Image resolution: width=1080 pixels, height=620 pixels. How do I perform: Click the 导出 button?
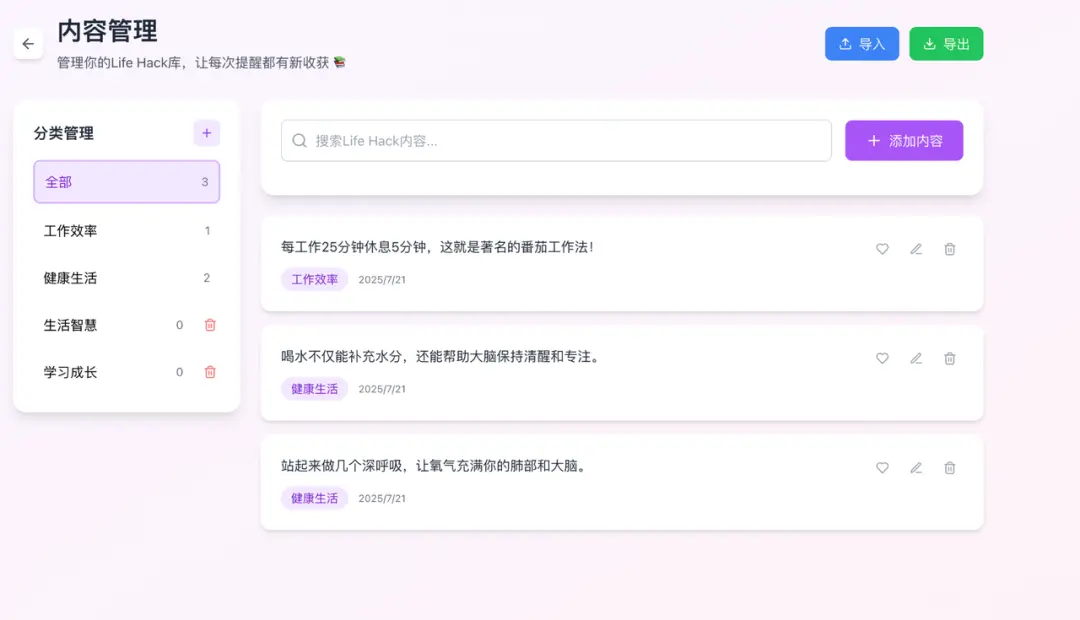(945, 43)
